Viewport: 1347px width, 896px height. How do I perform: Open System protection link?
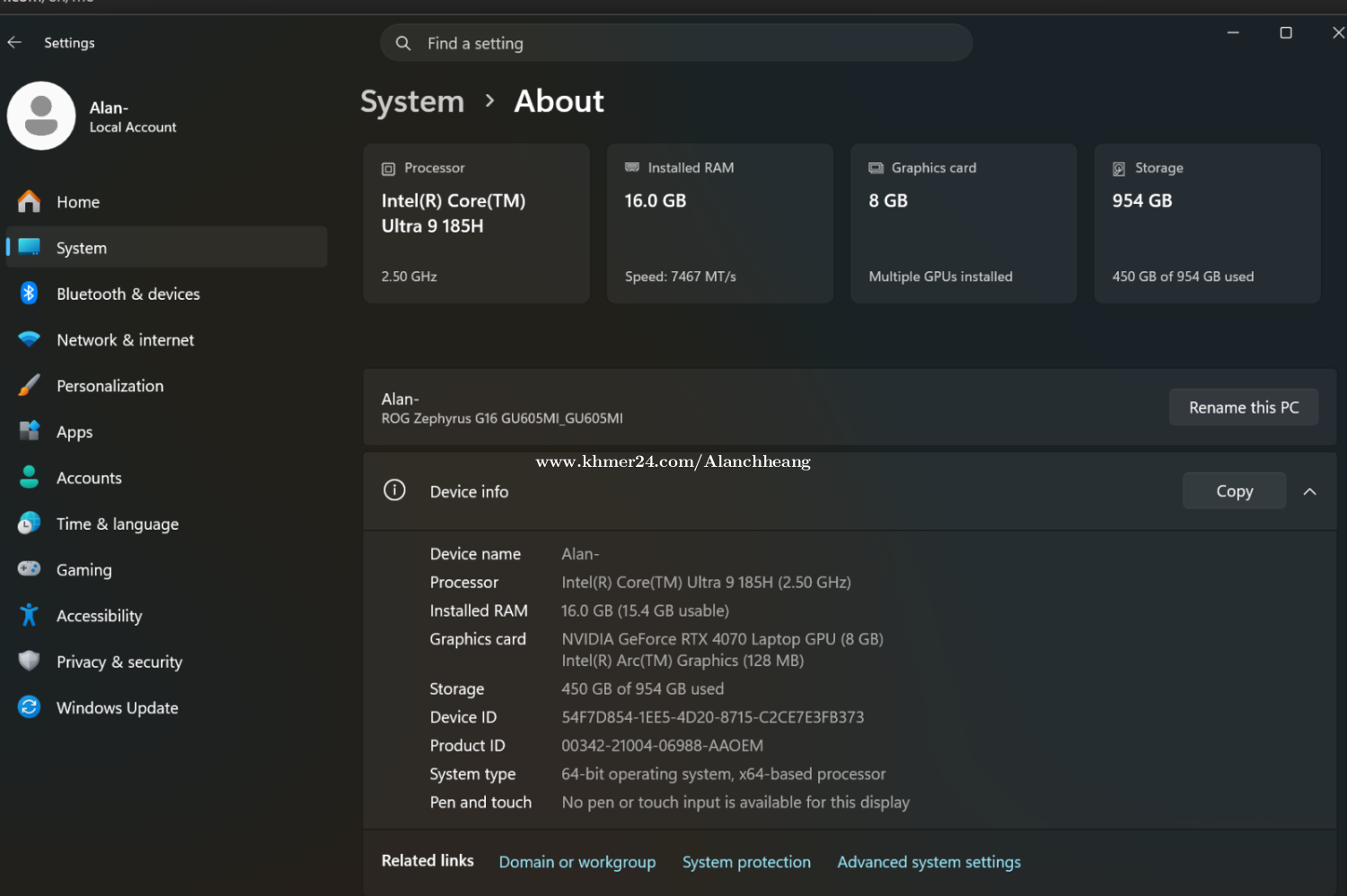[746, 862]
